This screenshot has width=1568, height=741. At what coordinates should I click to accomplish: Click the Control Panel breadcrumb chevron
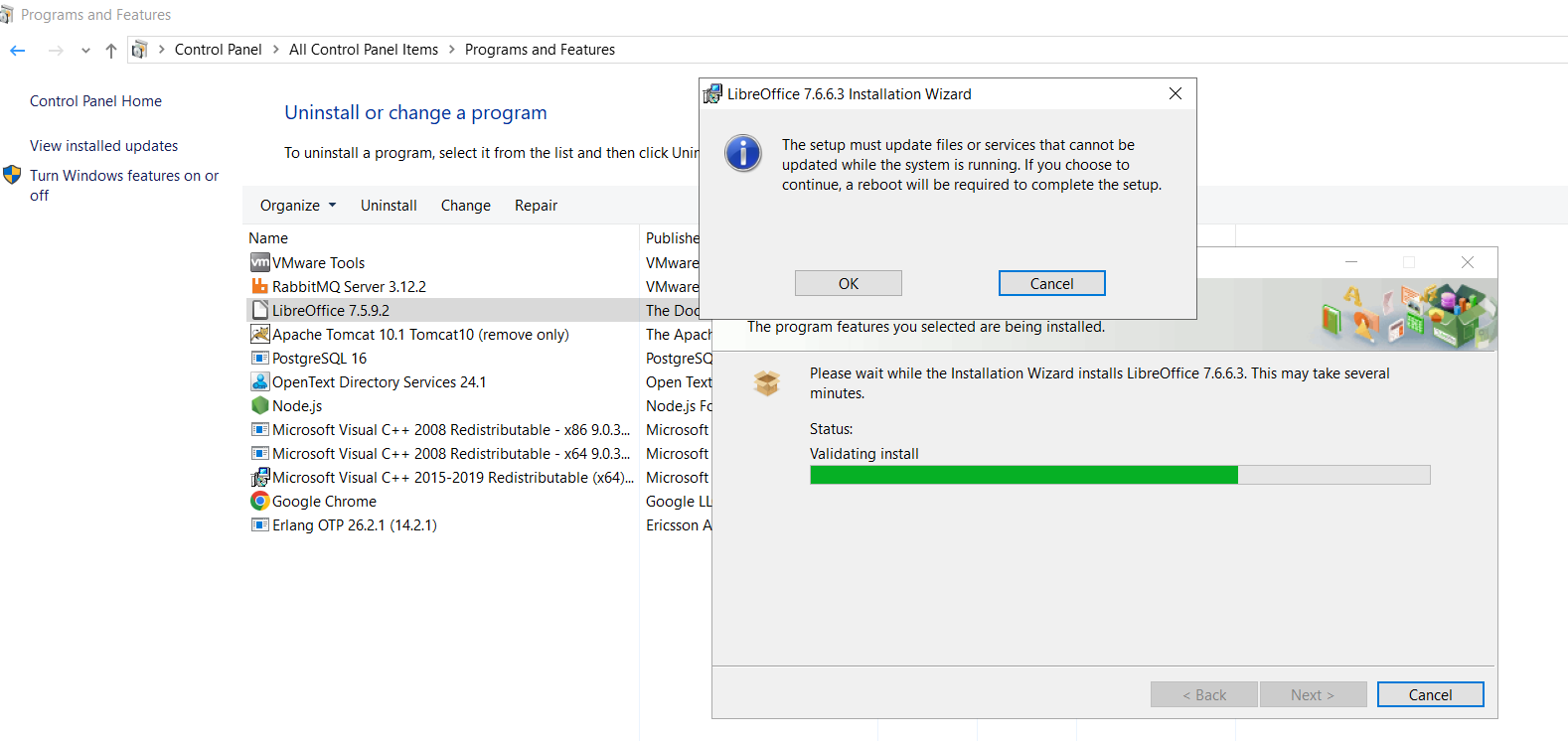tap(275, 50)
